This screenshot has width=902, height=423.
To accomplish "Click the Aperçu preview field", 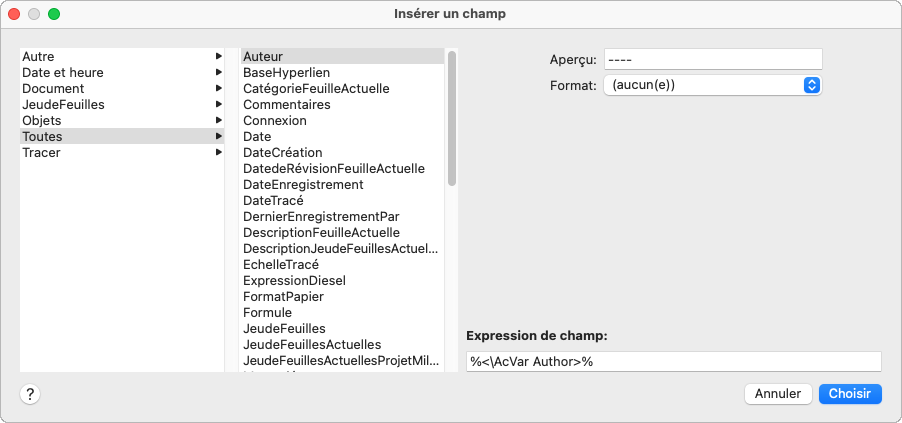I will tap(712, 60).
